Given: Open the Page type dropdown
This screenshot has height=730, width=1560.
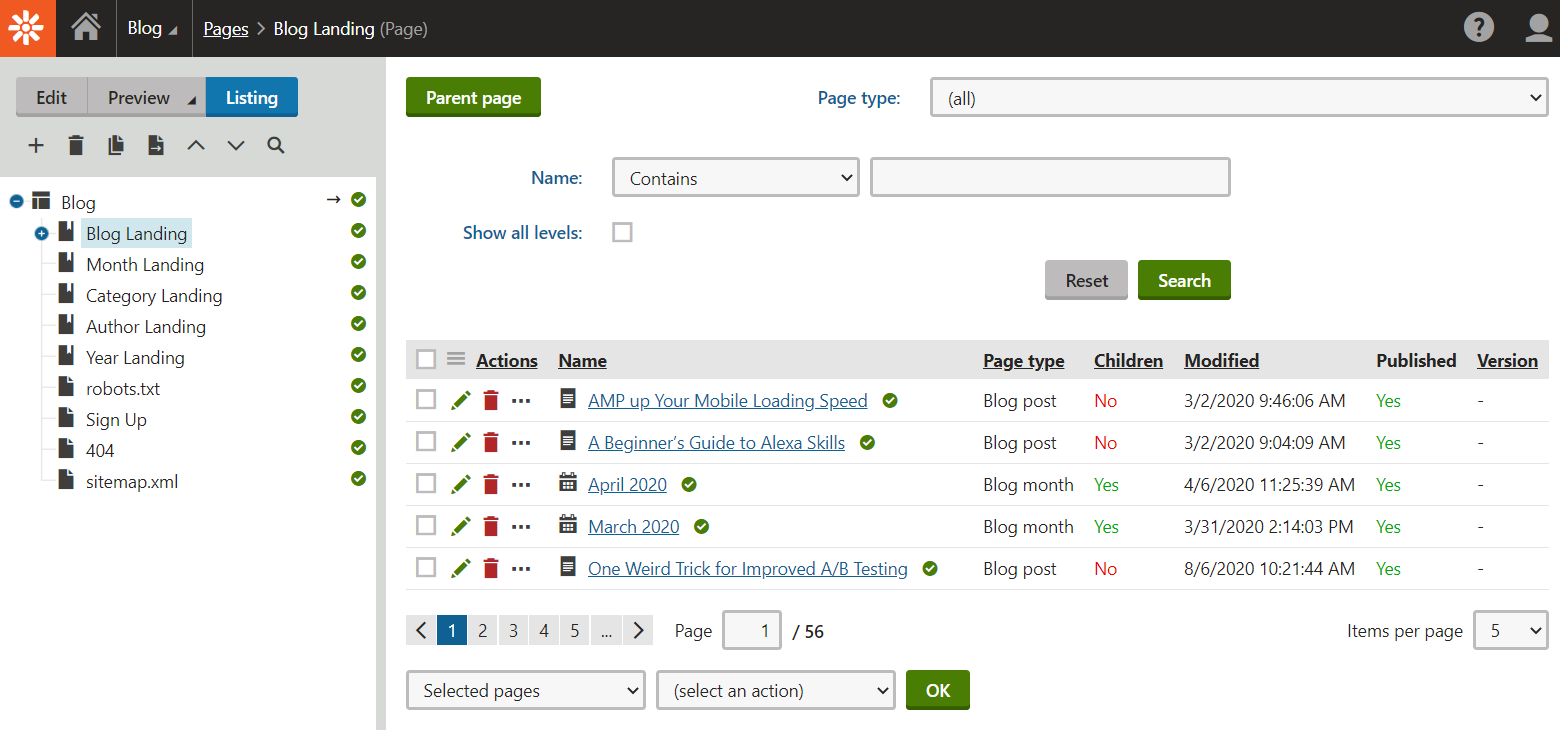Looking at the screenshot, I should [1238, 97].
